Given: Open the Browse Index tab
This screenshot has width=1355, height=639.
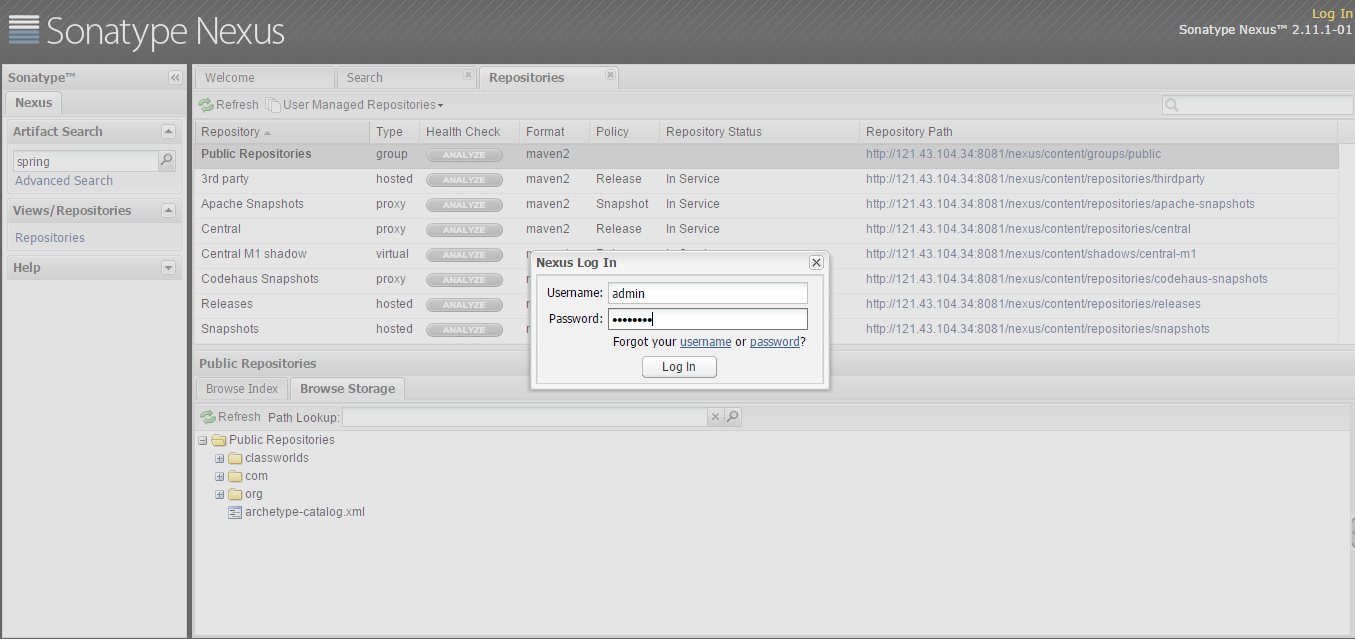Looking at the screenshot, I should (242, 389).
